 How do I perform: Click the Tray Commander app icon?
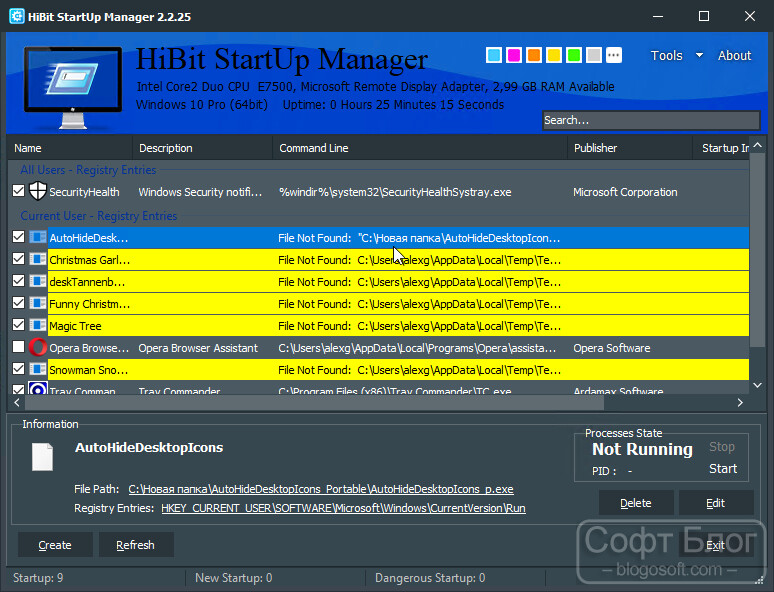(38, 388)
